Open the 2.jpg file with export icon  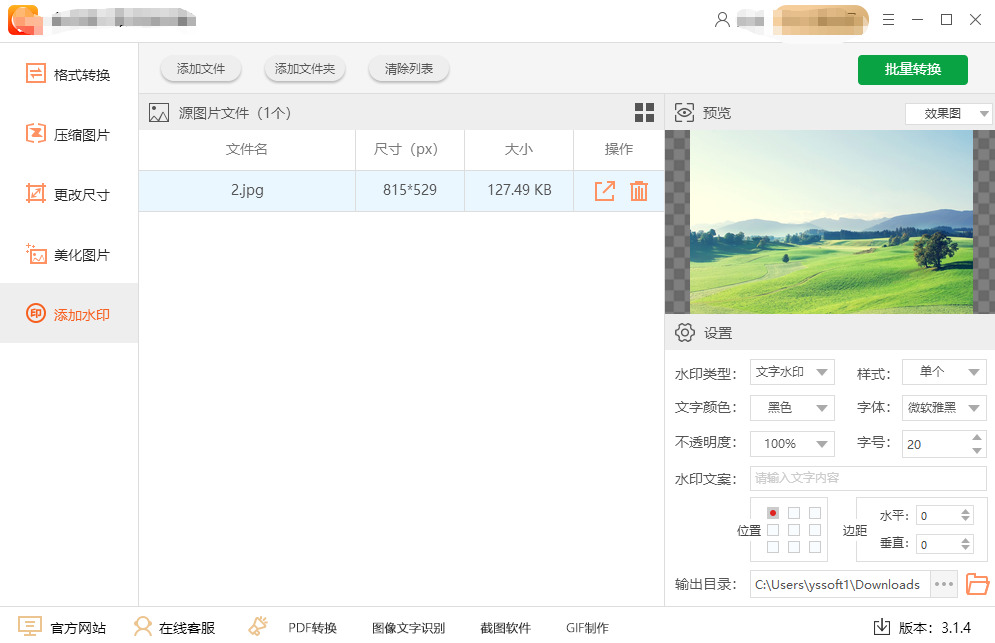[604, 190]
